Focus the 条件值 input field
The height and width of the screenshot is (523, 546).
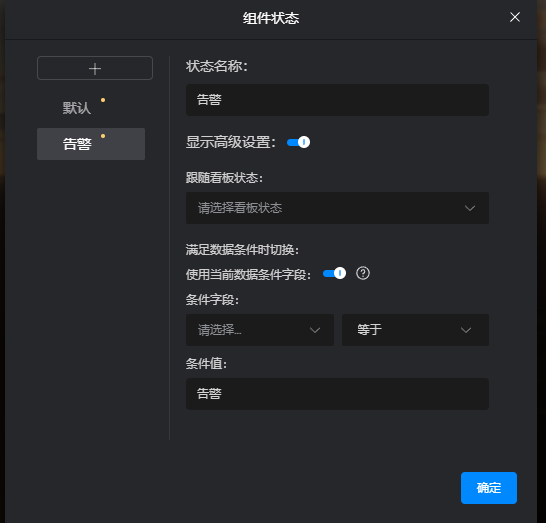(337, 394)
